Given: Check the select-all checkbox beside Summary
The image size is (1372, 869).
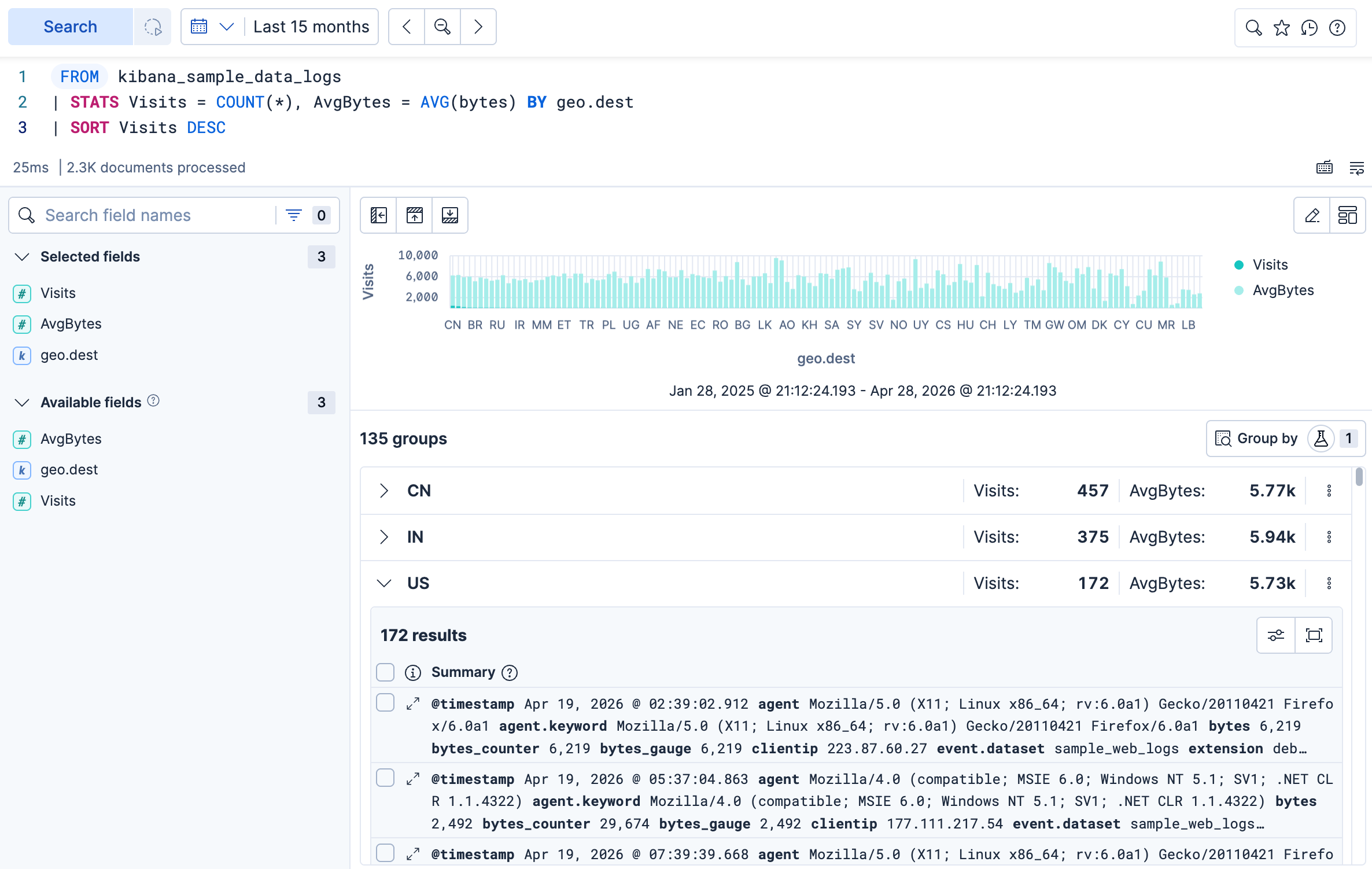Looking at the screenshot, I should [385, 672].
